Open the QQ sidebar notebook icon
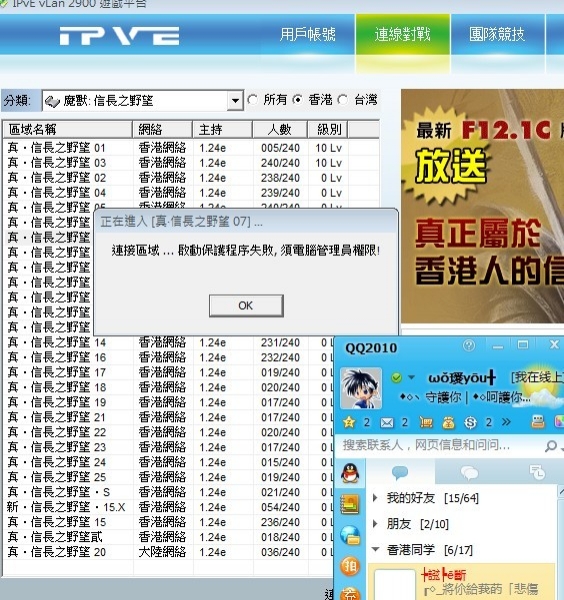Image resolution: width=564 pixels, height=600 pixels. [350, 504]
